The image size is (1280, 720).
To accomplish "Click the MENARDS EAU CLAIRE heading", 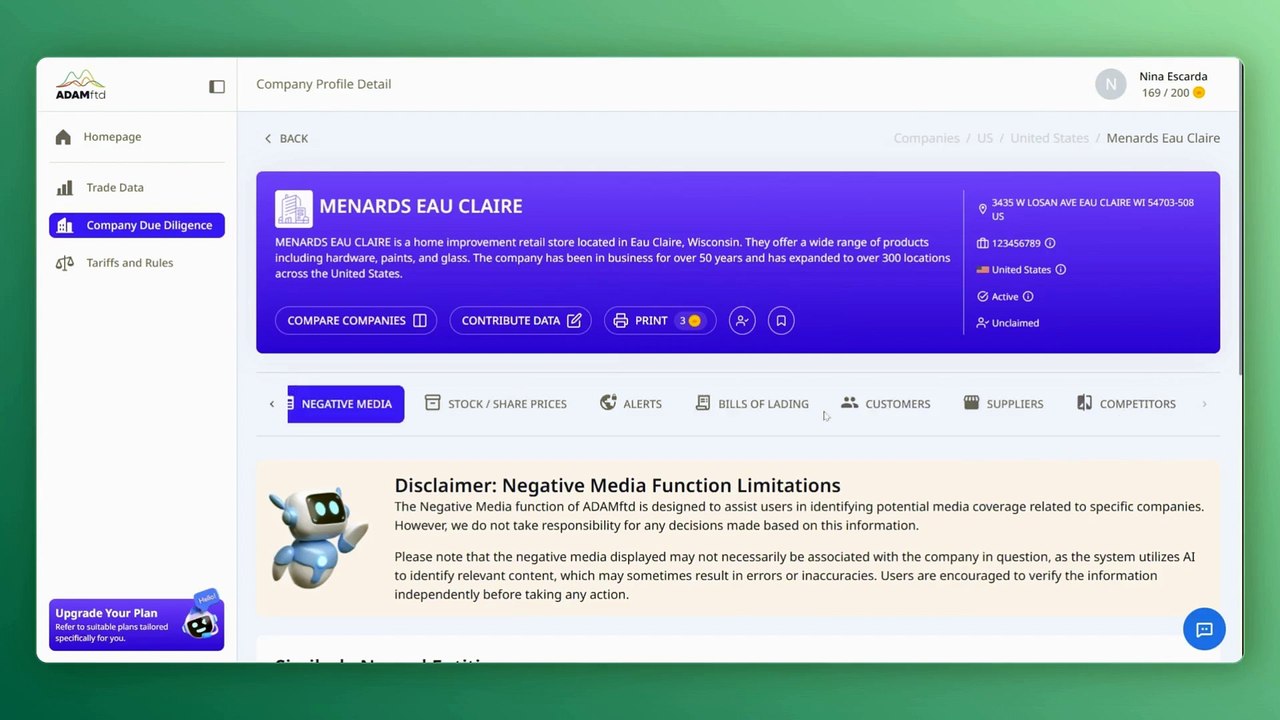I will [421, 206].
